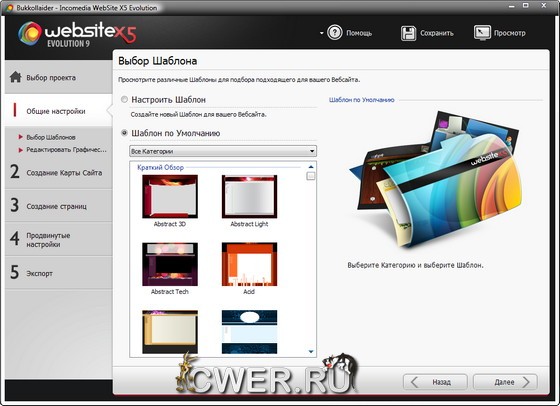Viewport: 560px width, 406px height.
Task: Choose the Abstract Tech template thumbnail
Action: point(170,264)
